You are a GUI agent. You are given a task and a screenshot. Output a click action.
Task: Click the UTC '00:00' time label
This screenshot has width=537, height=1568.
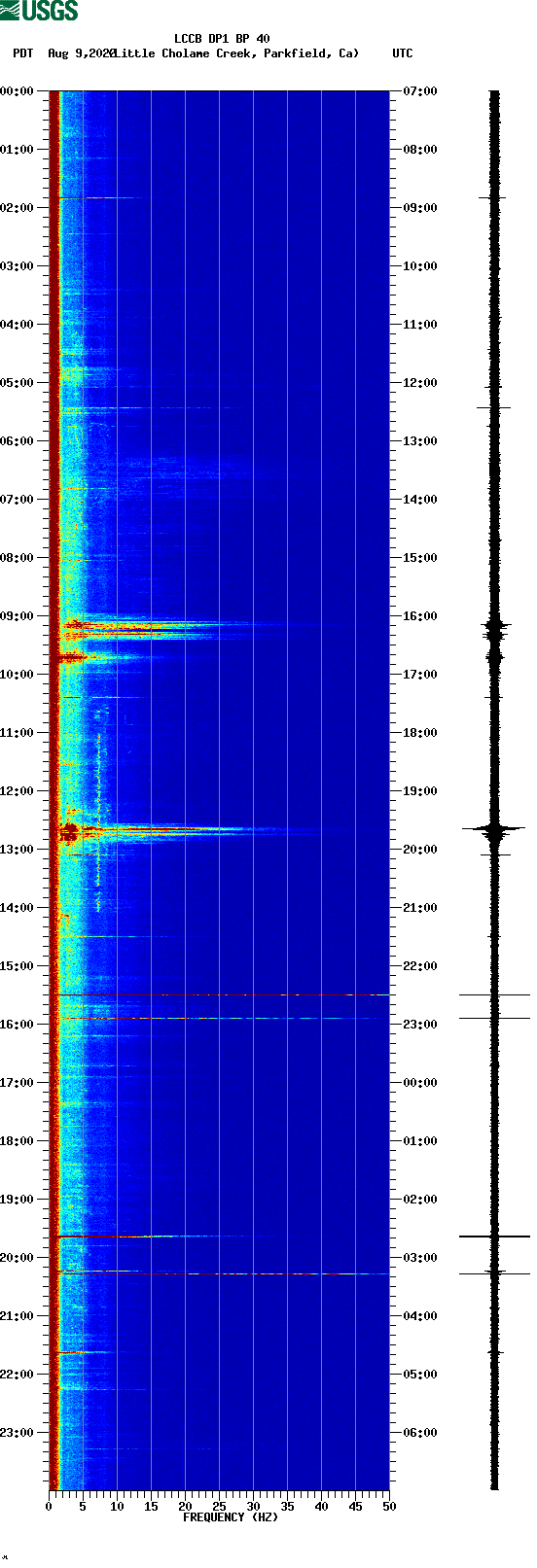click(420, 1083)
